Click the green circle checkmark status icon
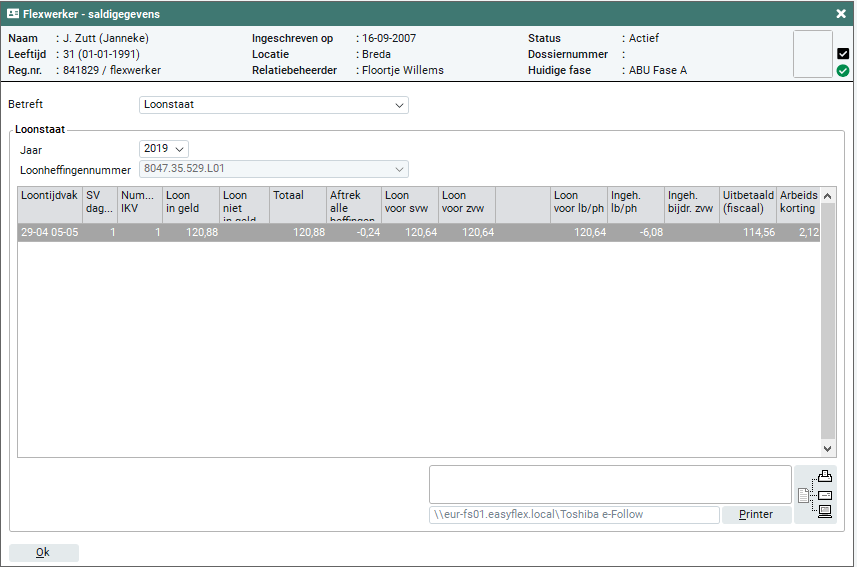 click(843, 71)
